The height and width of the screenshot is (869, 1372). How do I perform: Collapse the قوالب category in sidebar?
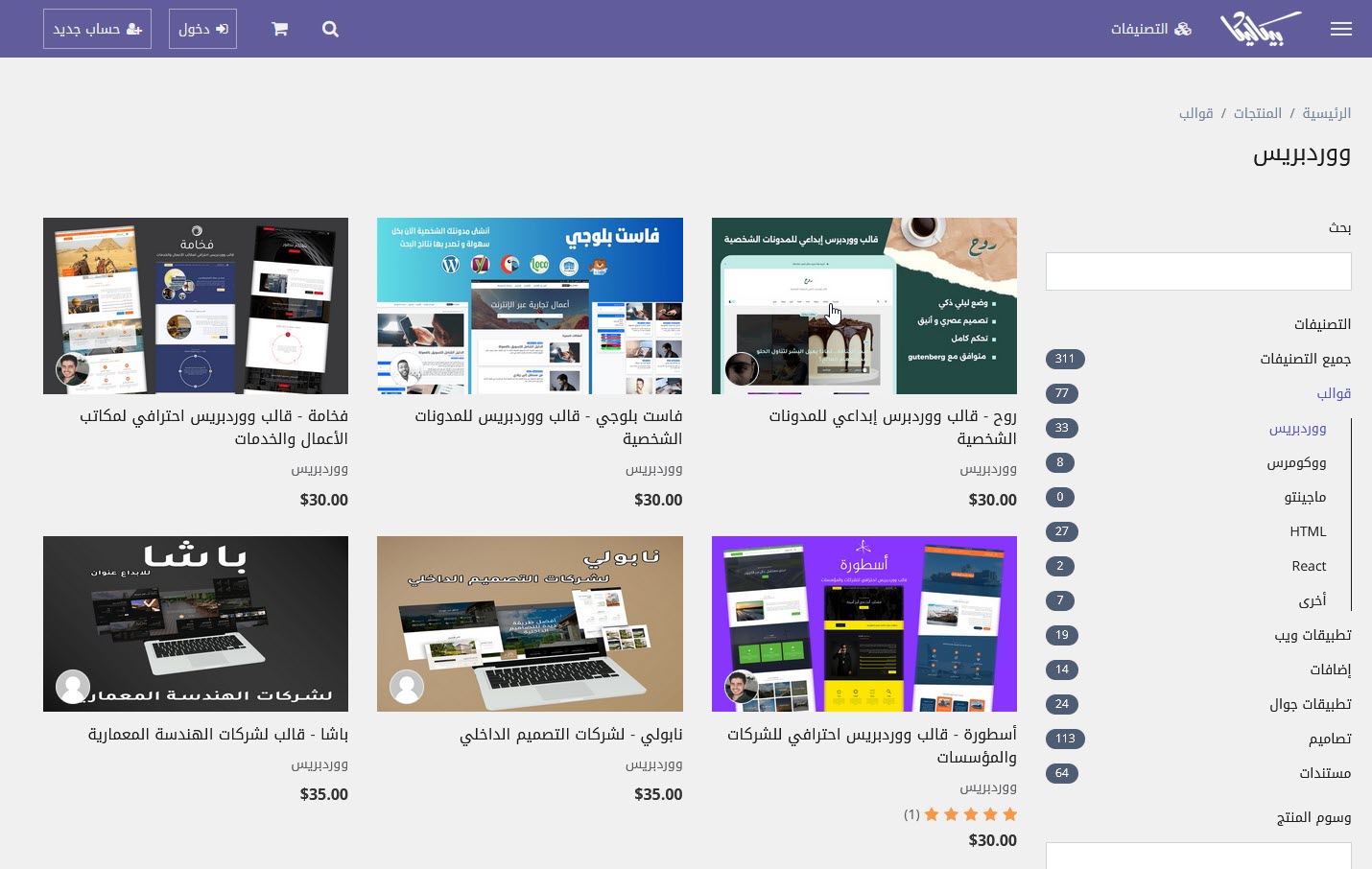1333,393
